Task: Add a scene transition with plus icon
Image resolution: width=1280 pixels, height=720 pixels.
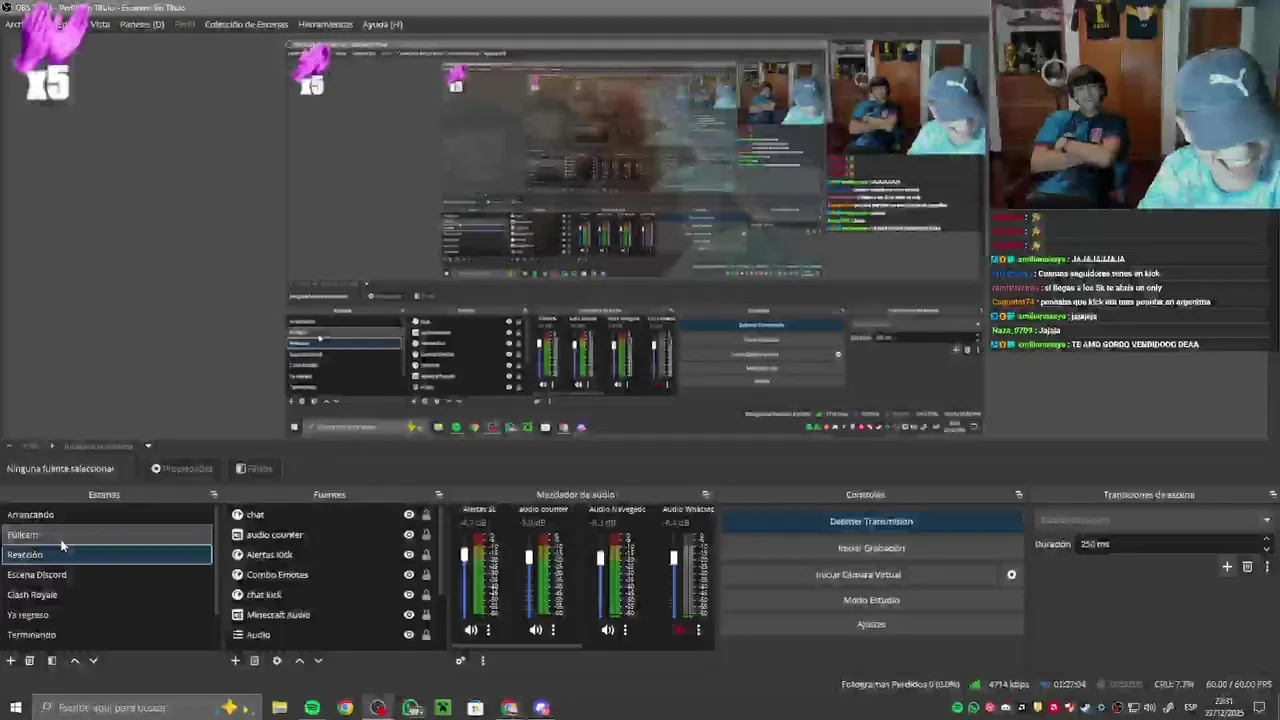Action: (1227, 567)
